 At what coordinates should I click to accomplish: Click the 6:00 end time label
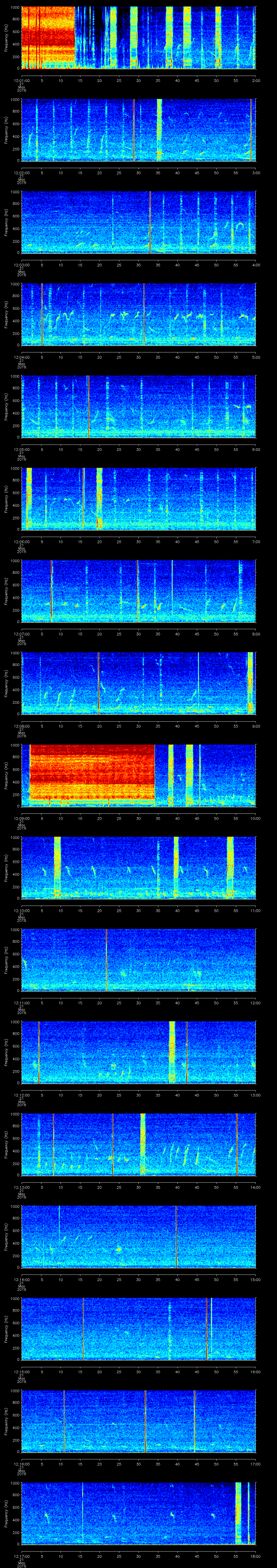(256, 449)
